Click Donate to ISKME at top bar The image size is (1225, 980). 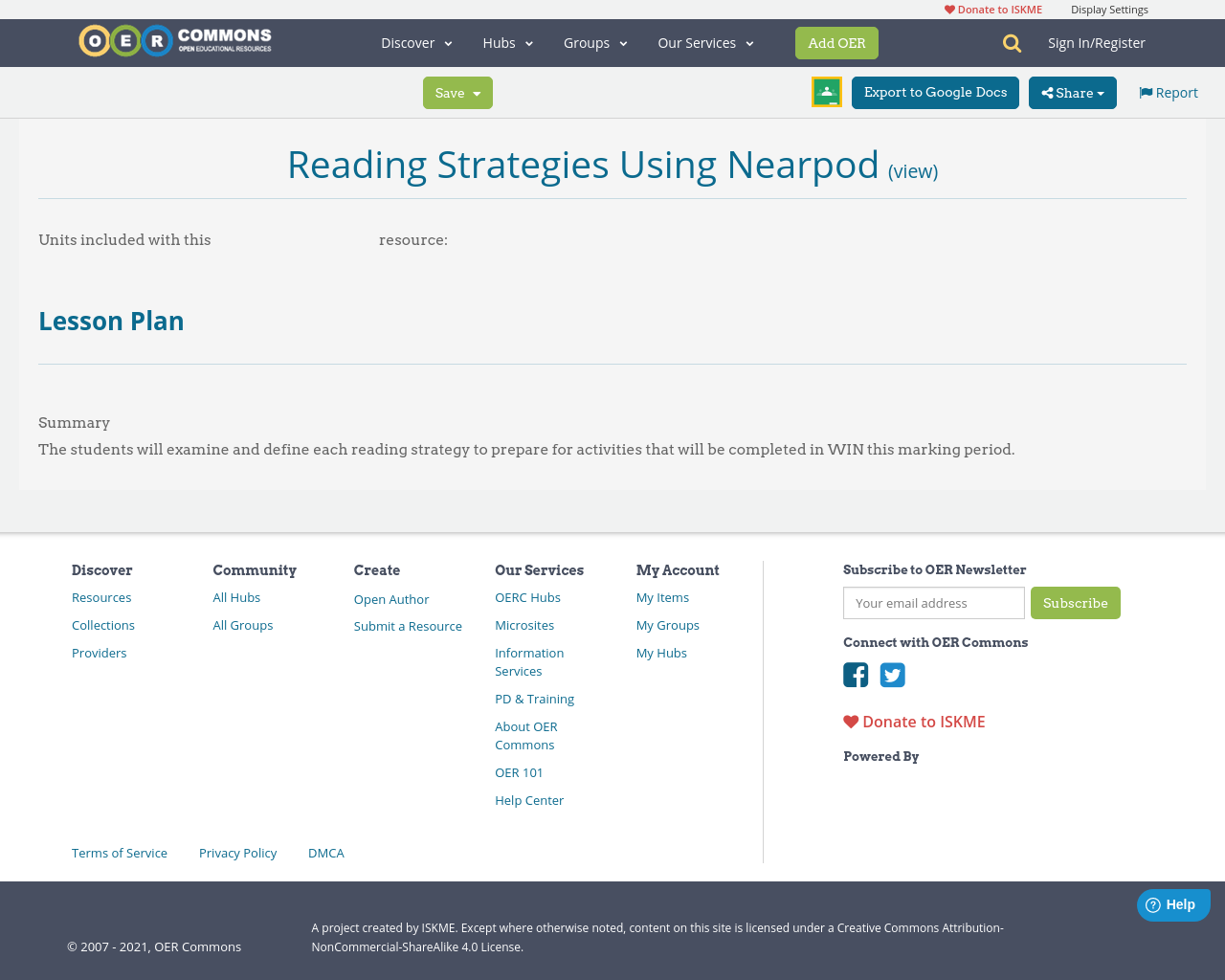[x=993, y=10]
